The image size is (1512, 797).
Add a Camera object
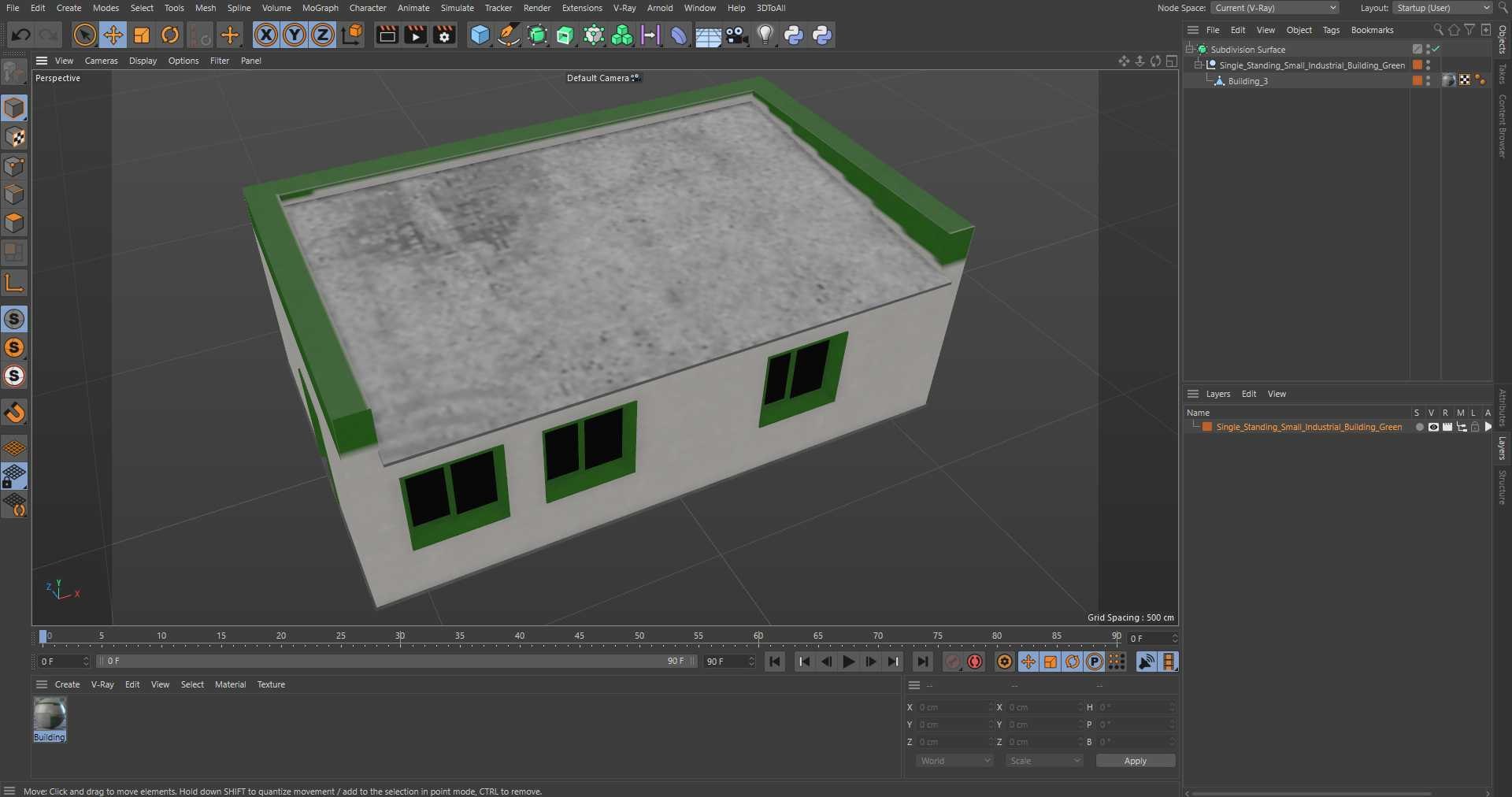click(x=736, y=35)
